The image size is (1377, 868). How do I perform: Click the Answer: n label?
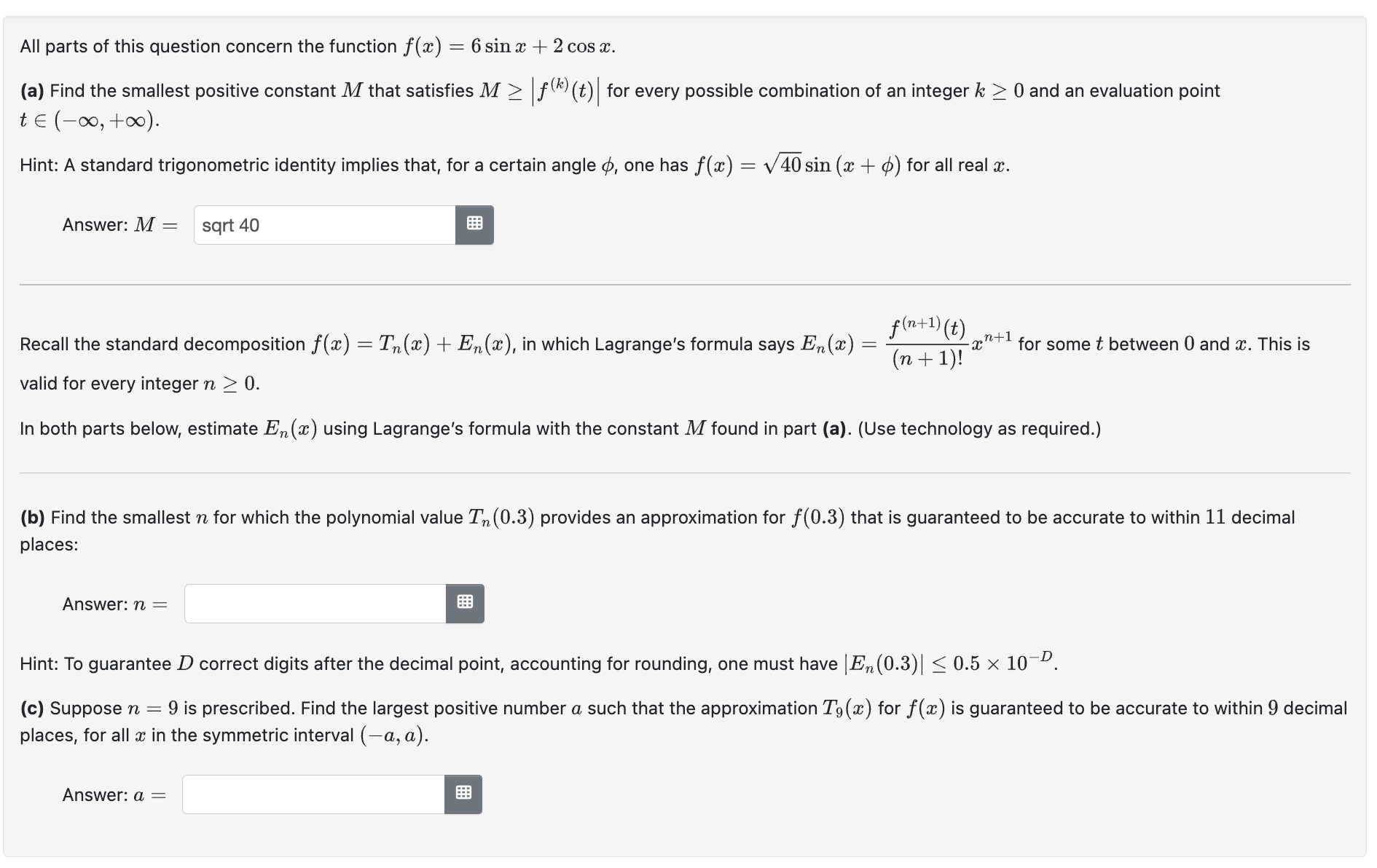[x=112, y=603]
